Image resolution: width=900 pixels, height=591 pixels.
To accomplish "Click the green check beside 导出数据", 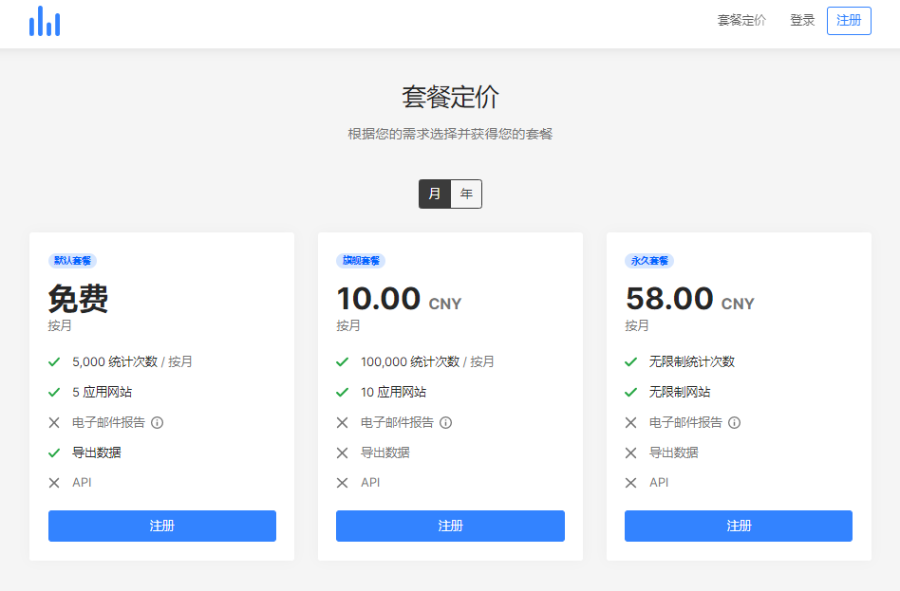I will pos(54,453).
